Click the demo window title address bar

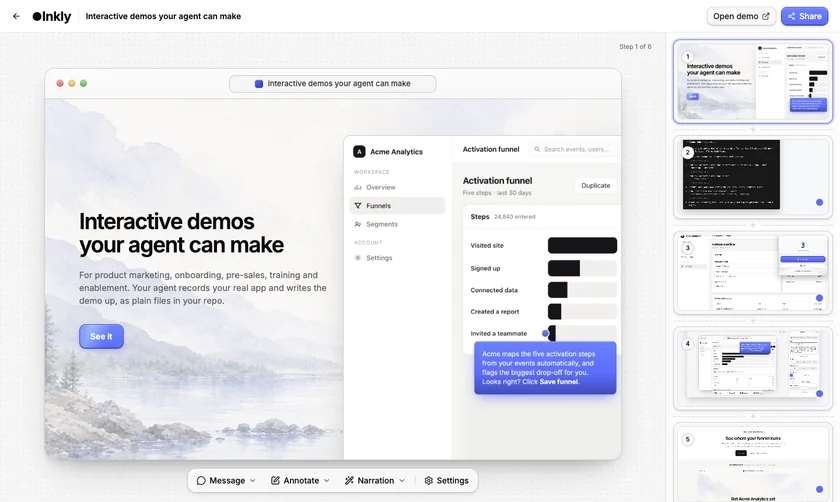pyautogui.click(x=333, y=84)
